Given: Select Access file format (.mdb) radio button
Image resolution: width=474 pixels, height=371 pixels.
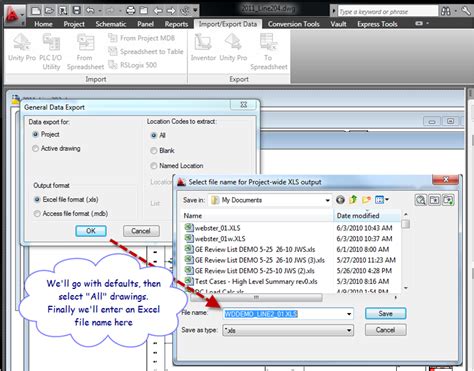Looking at the screenshot, I should pos(37,214).
